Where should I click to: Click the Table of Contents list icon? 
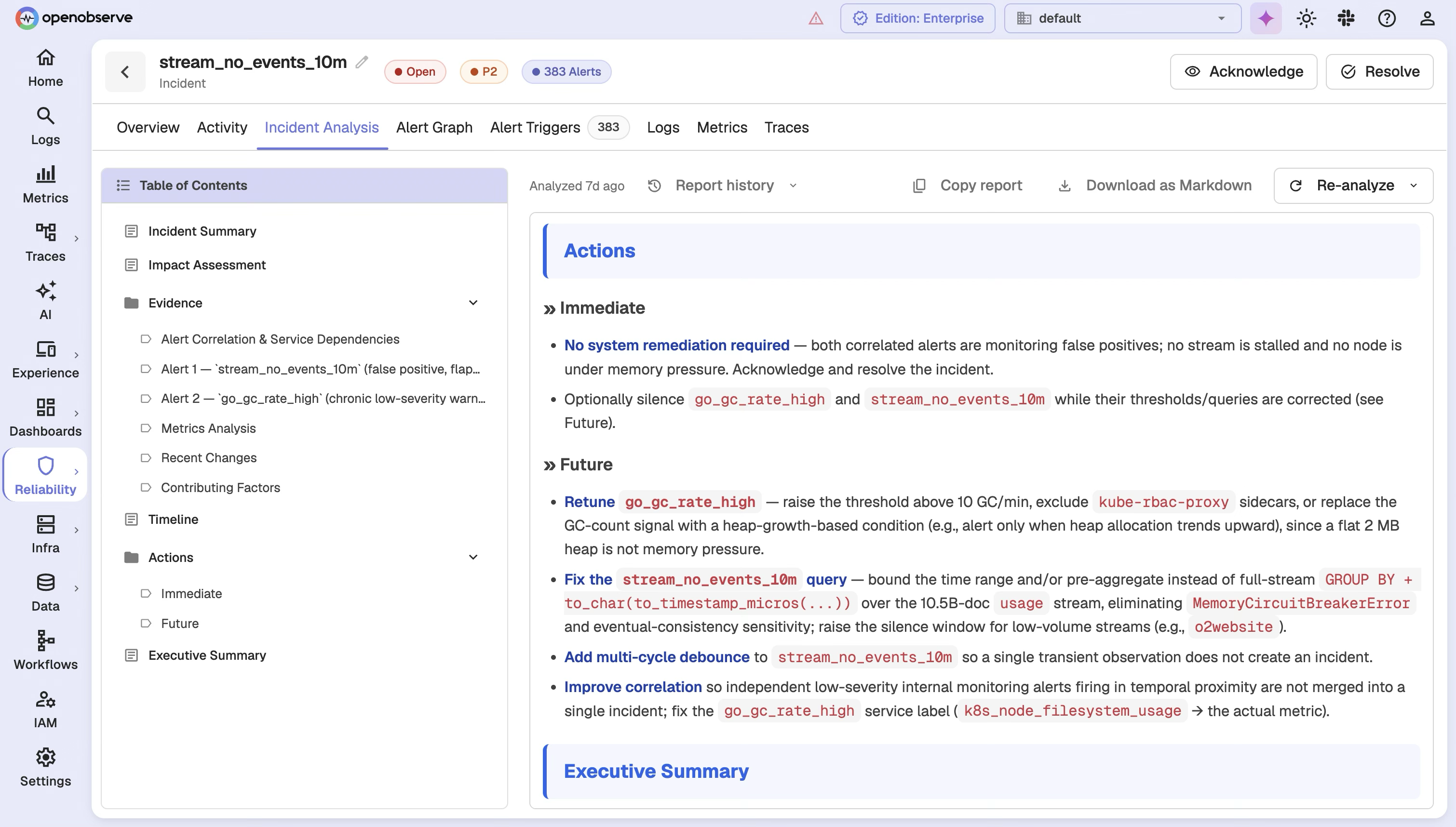[123, 185]
